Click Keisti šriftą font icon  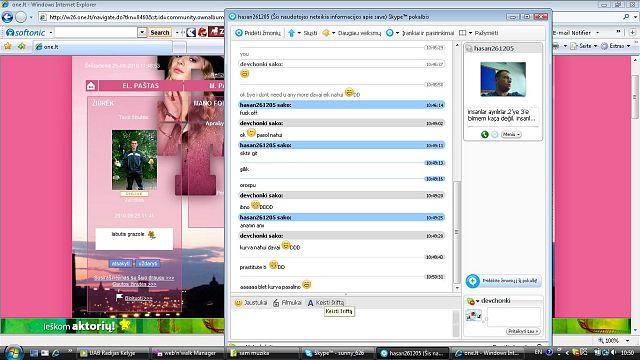(x=311, y=303)
